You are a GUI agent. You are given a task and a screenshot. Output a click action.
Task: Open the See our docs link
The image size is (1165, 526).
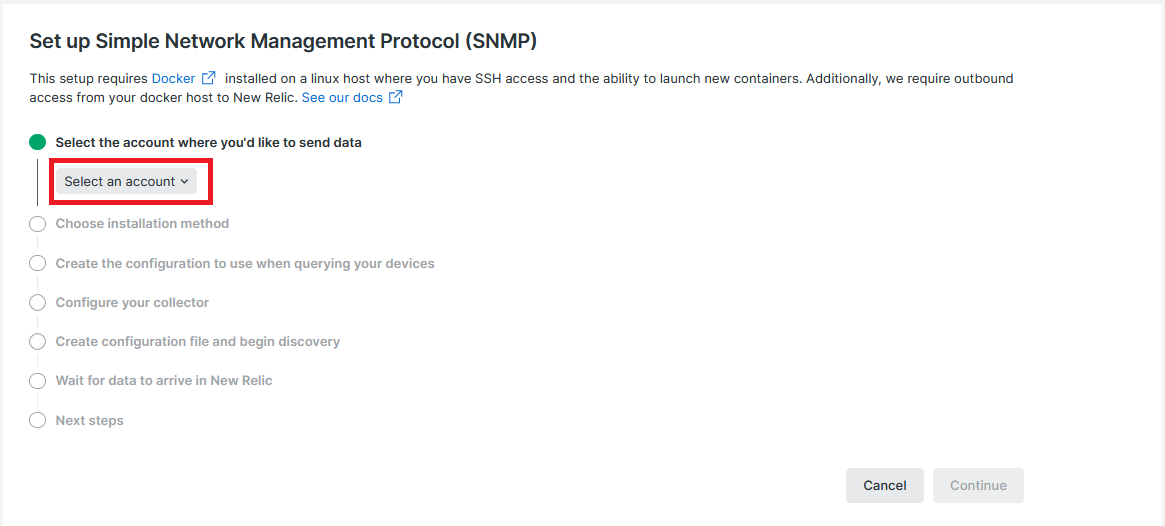(x=343, y=97)
